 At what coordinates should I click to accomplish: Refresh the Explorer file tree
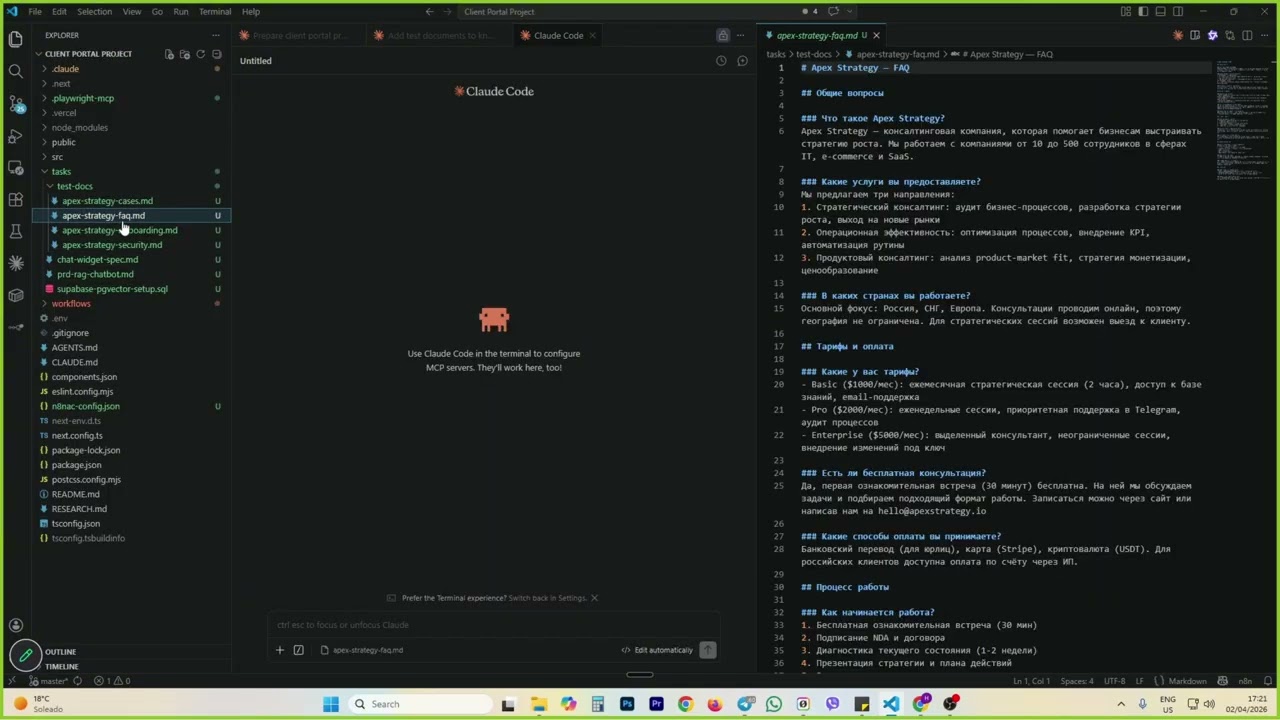point(200,54)
